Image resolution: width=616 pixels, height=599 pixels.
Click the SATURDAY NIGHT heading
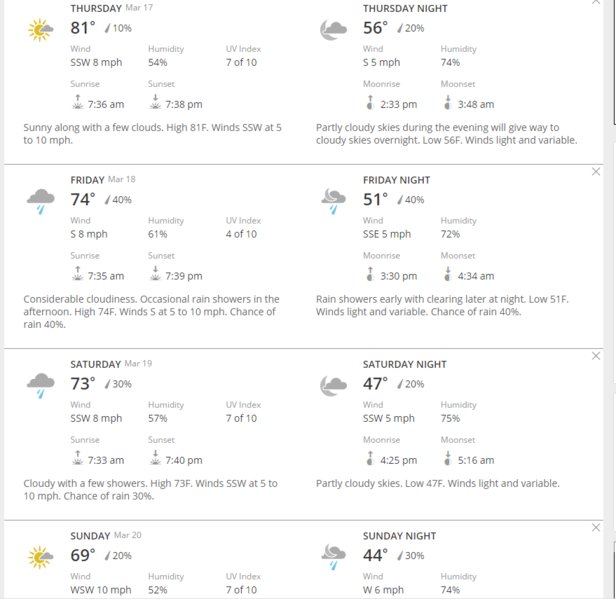click(x=405, y=364)
